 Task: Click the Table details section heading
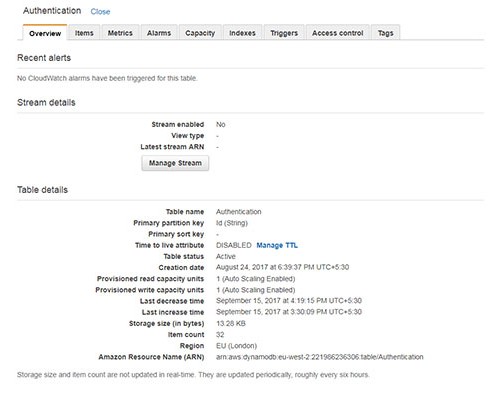(x=42, y=190)
